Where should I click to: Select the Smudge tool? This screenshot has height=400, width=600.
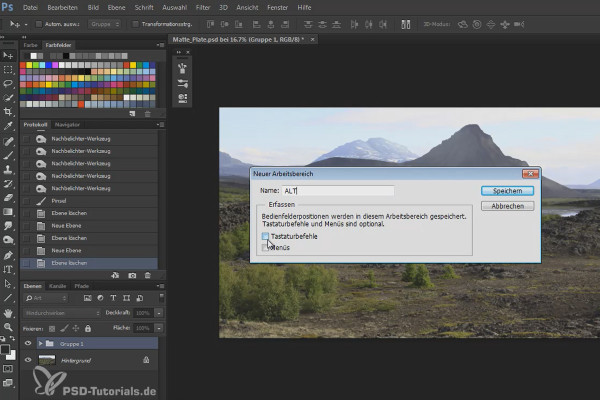8,226
